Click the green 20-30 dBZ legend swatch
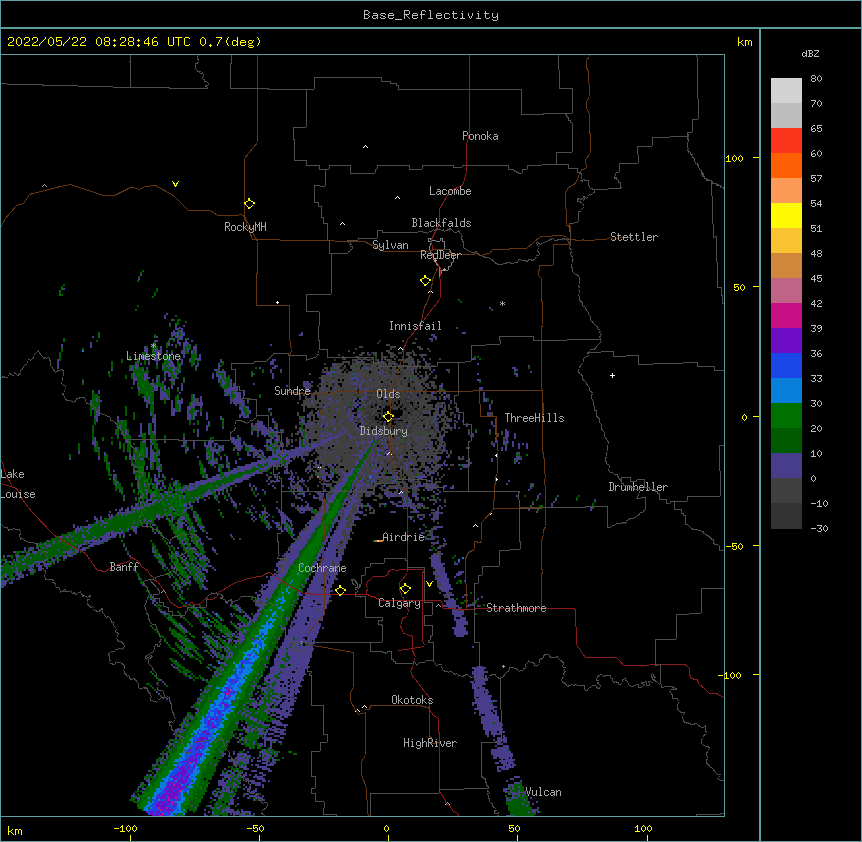Image resolution: width=862 pixels, height=842 pixels. point(786,416)
